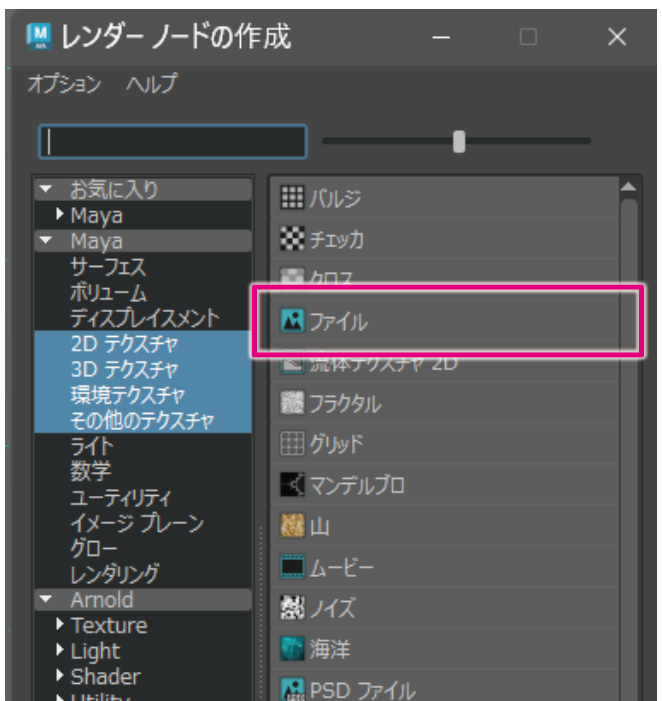Expand the Arnold Shader category
Viewport: 662px width, 701px height.
[x=61, y=677]
